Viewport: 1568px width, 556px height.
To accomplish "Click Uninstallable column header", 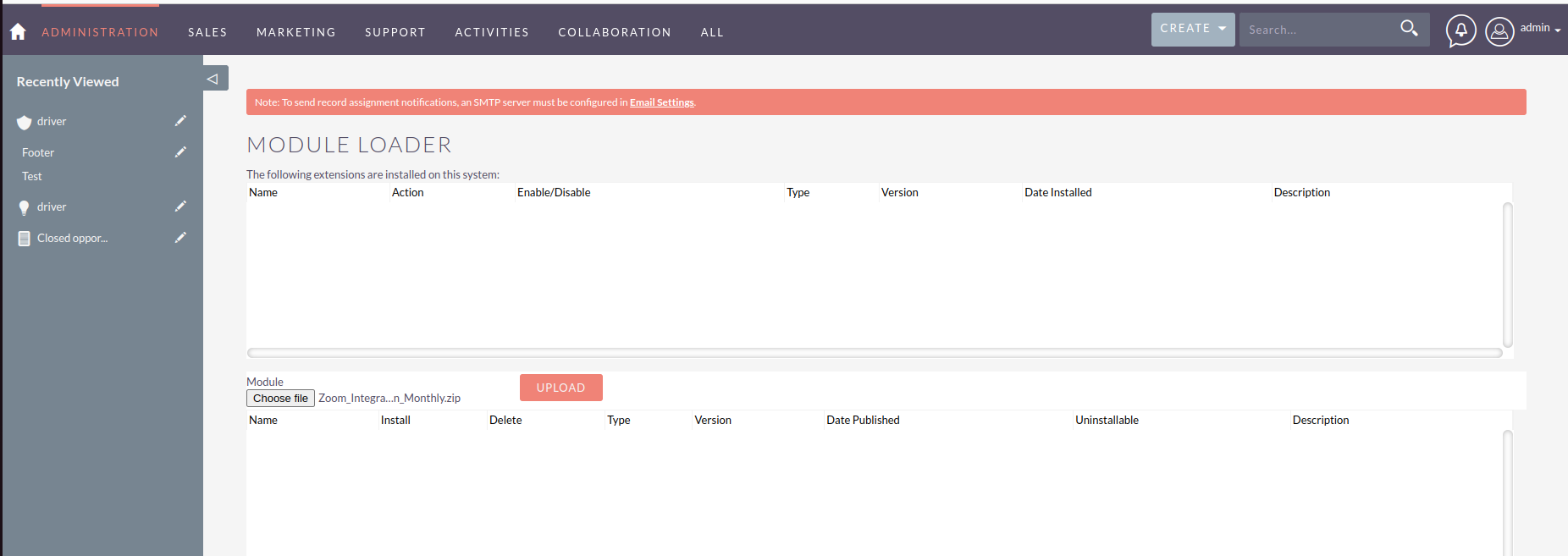I will 1107,420.
